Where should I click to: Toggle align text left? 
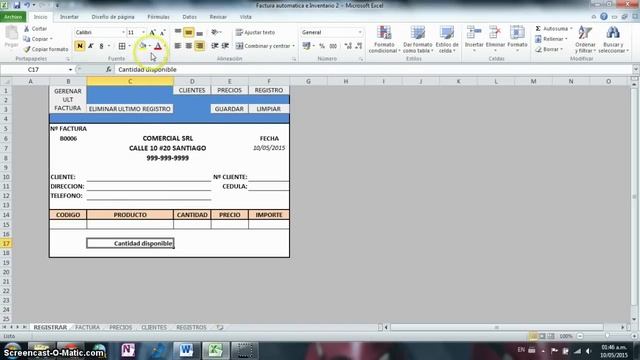[x=178, y=46]
